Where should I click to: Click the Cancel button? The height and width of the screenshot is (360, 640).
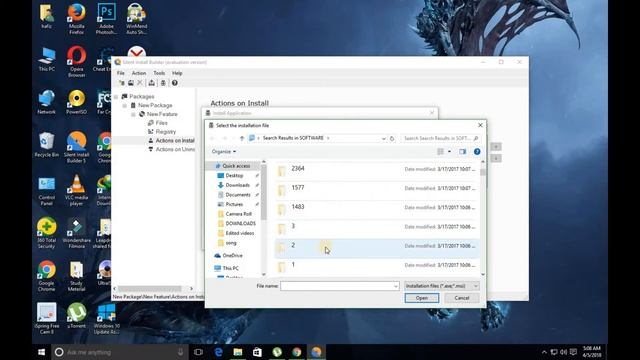(x=462, y=298)
